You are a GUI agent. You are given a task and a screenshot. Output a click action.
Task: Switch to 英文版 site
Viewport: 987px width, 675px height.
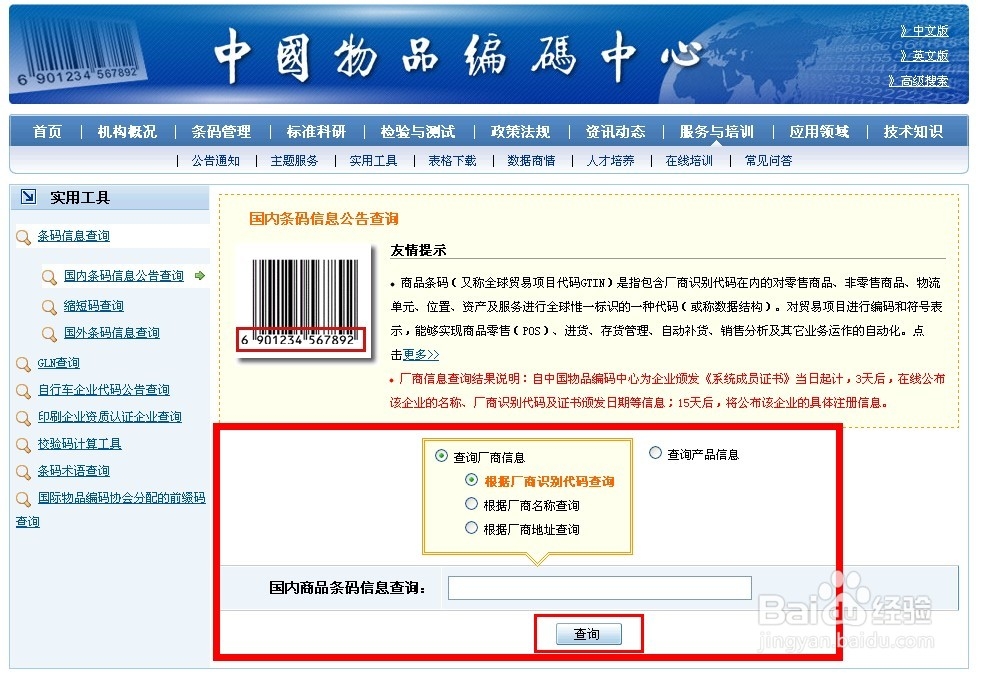pos(925,56)
